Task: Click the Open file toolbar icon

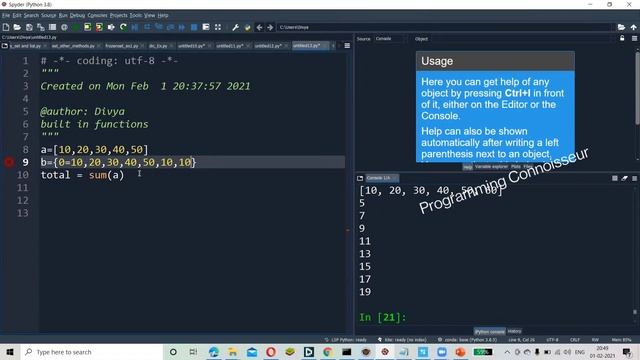Action: (x=17, y=27)
